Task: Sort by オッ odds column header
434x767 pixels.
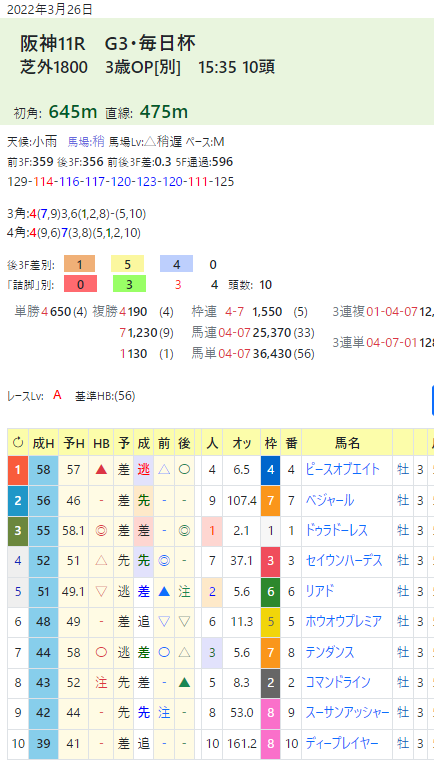Action: (241, 443)
